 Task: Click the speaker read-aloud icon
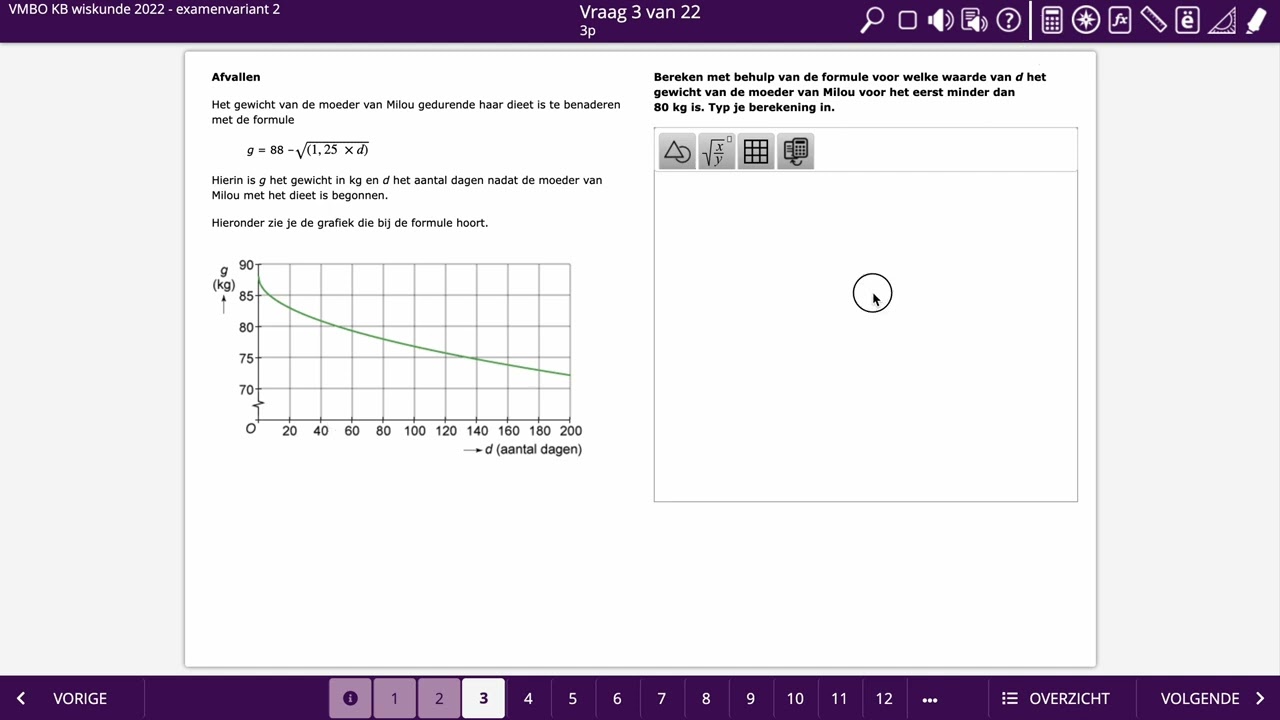click(x=940, y=20)
